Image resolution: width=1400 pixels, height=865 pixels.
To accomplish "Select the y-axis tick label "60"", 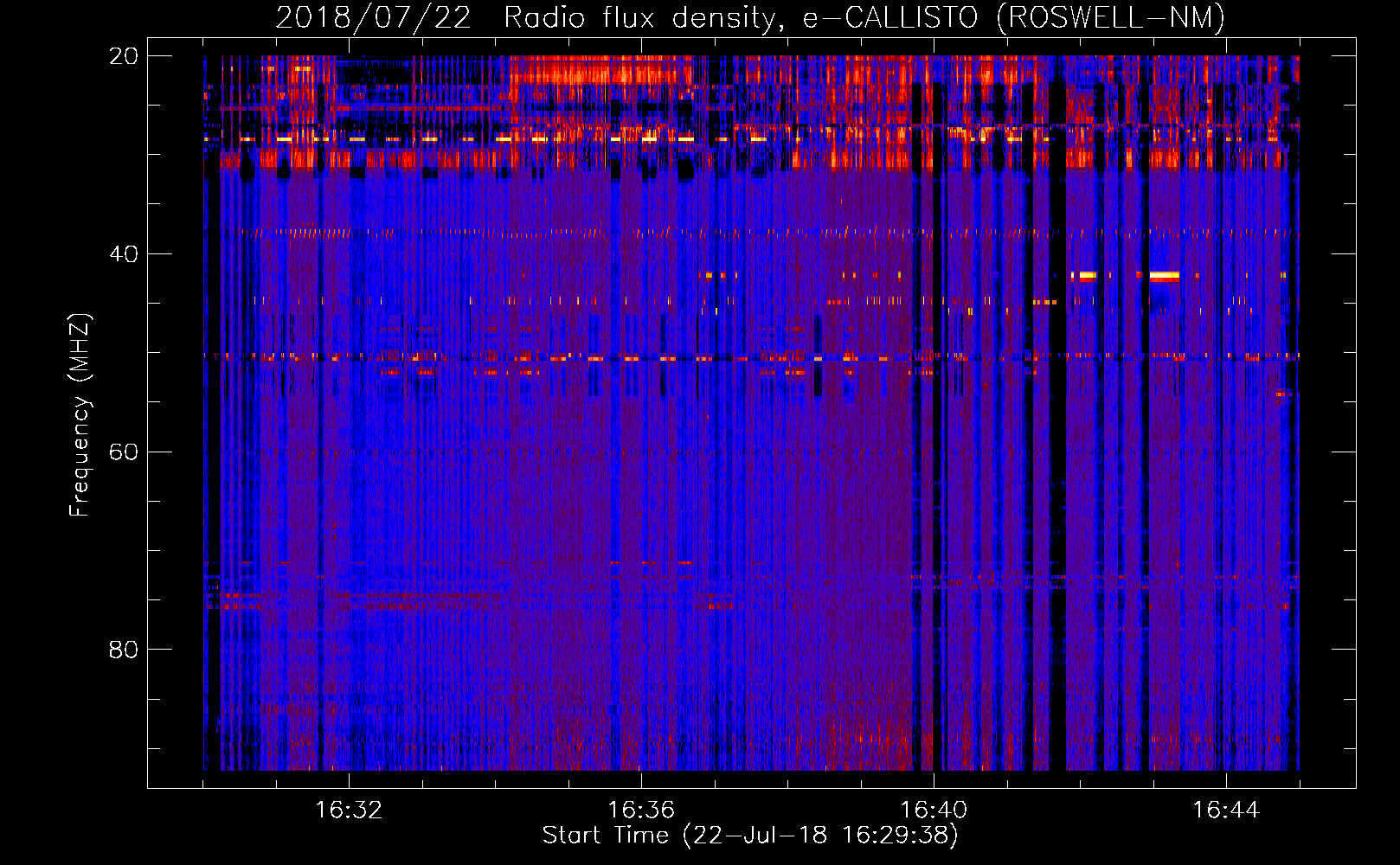I will click(124, 452).
